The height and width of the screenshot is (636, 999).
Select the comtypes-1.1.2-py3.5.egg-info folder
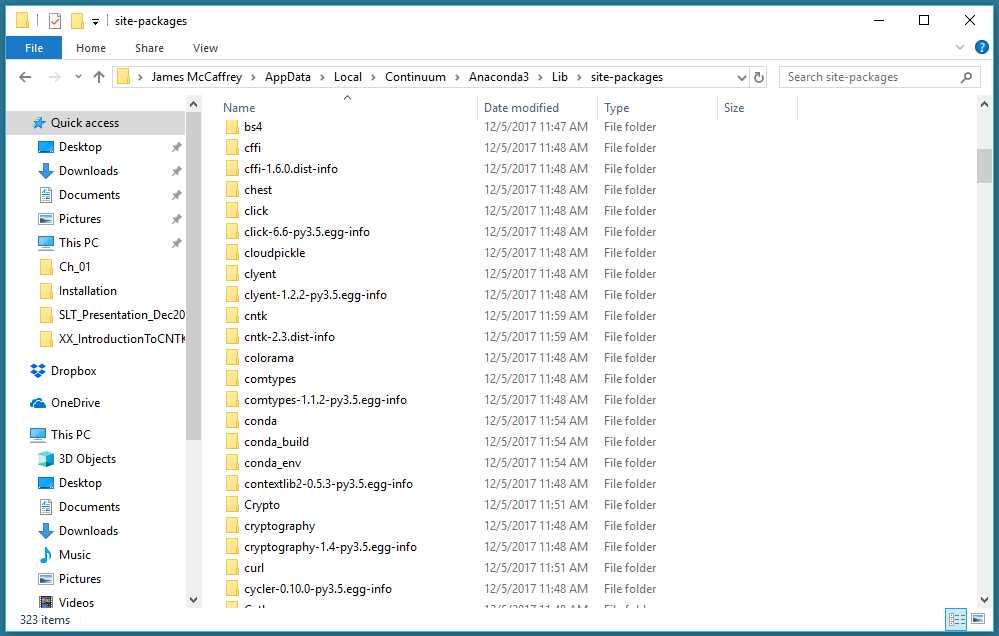[x=325, y=400]
